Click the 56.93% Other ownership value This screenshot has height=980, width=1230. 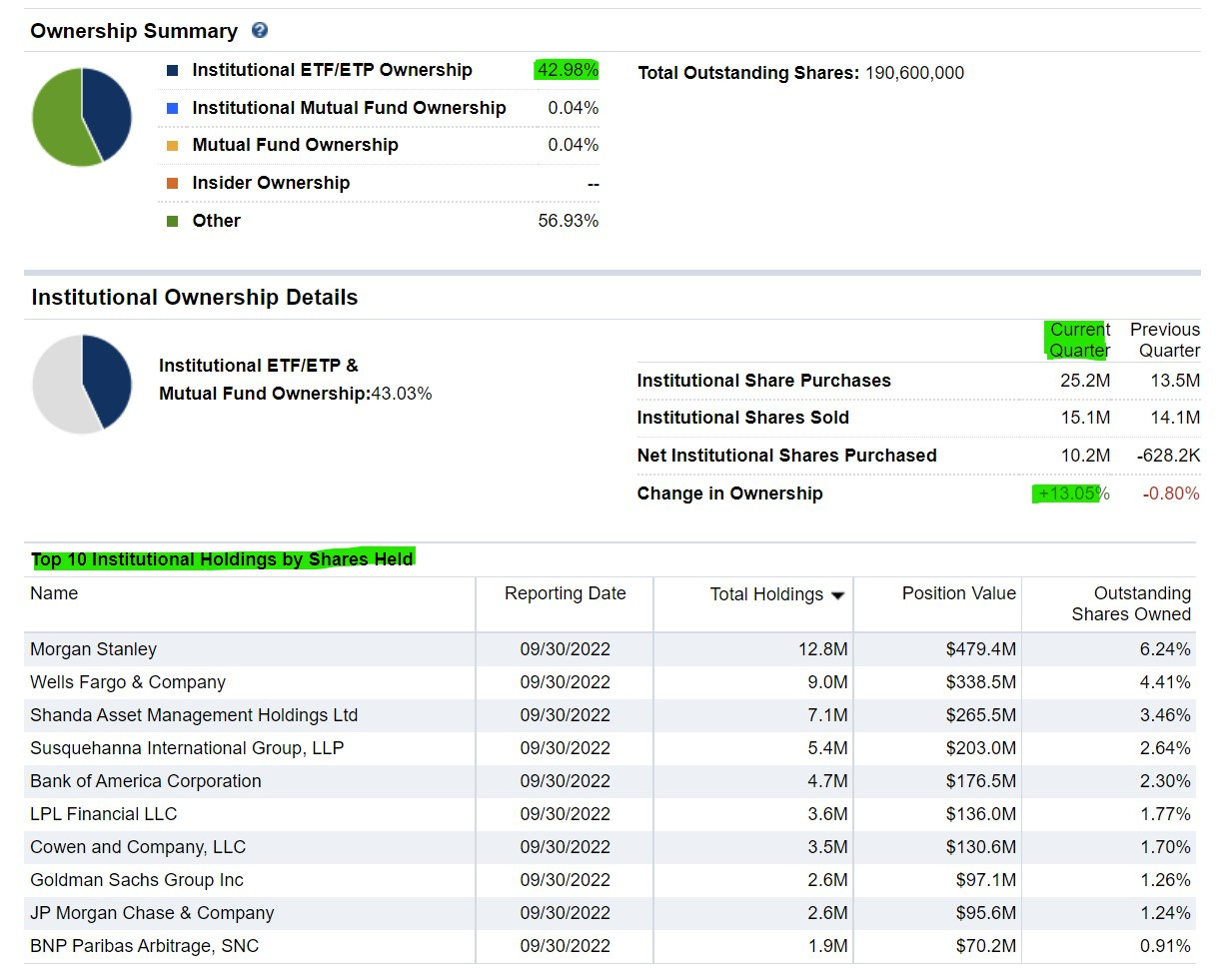pos(569,221)
